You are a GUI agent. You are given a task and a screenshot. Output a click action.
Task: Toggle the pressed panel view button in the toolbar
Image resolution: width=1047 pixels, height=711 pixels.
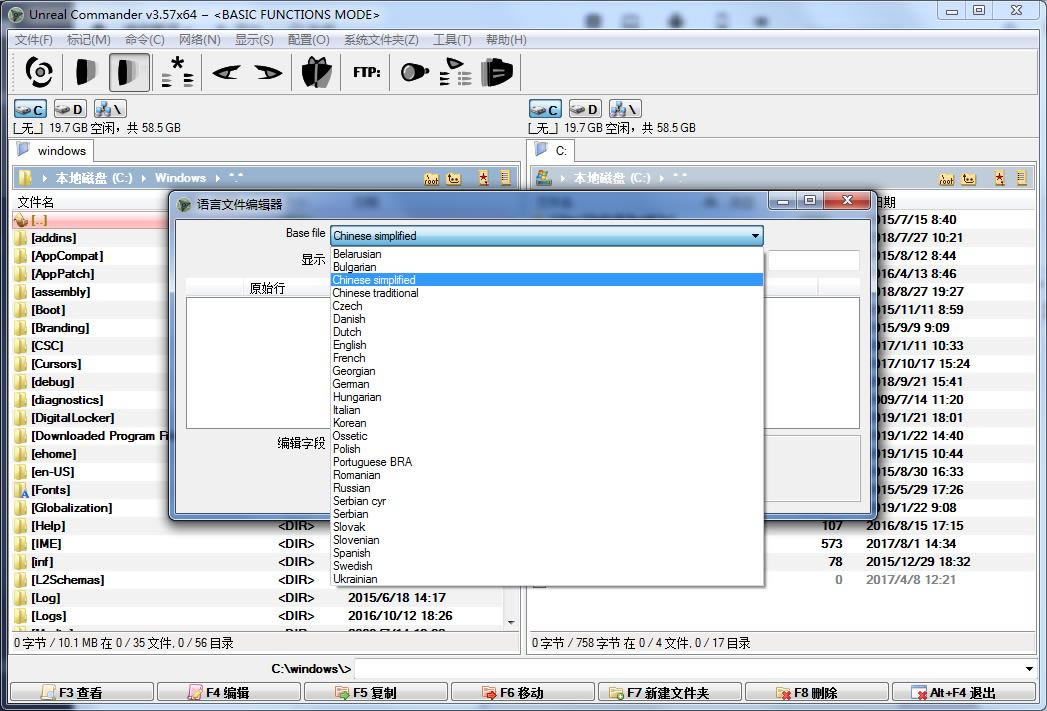(x=129, y=72)
